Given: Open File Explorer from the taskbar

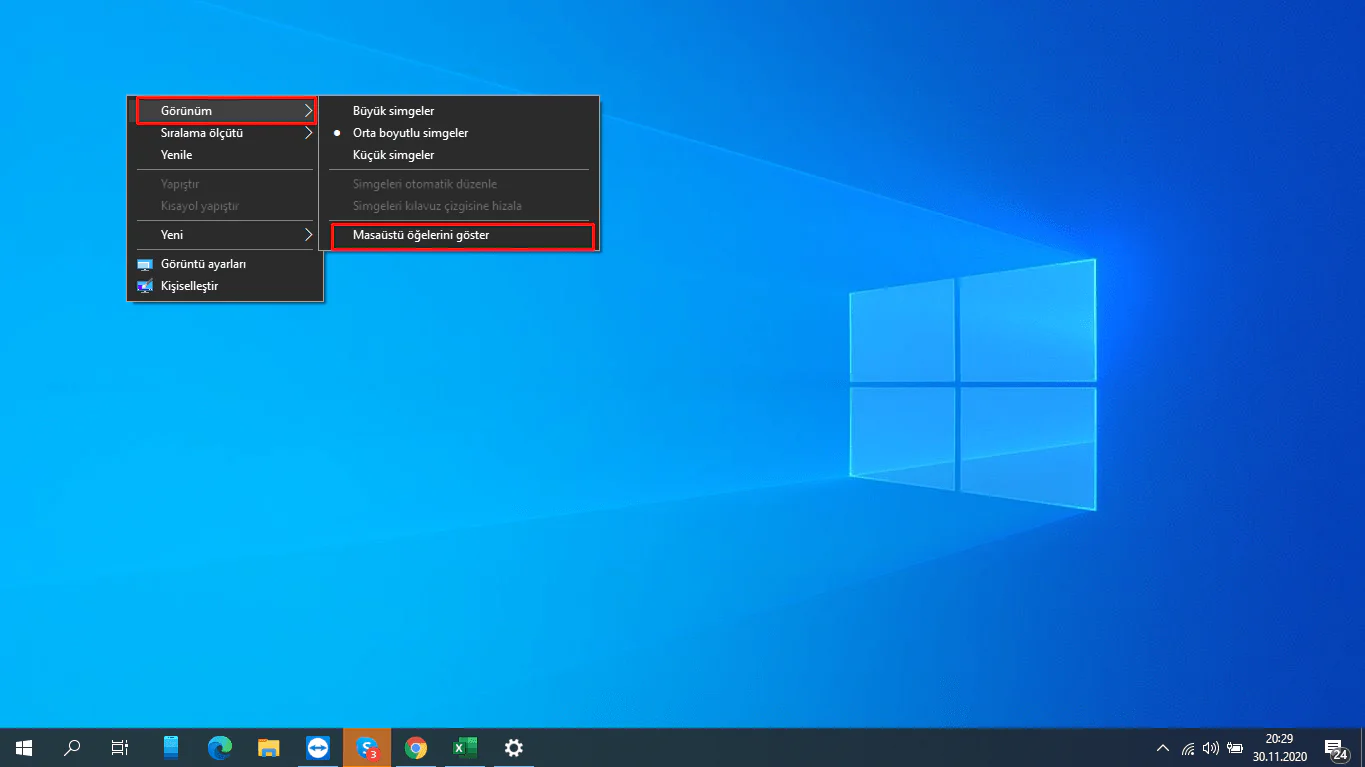Looking at the screenshot, I should pyautogui.click(x=269, y=747).
